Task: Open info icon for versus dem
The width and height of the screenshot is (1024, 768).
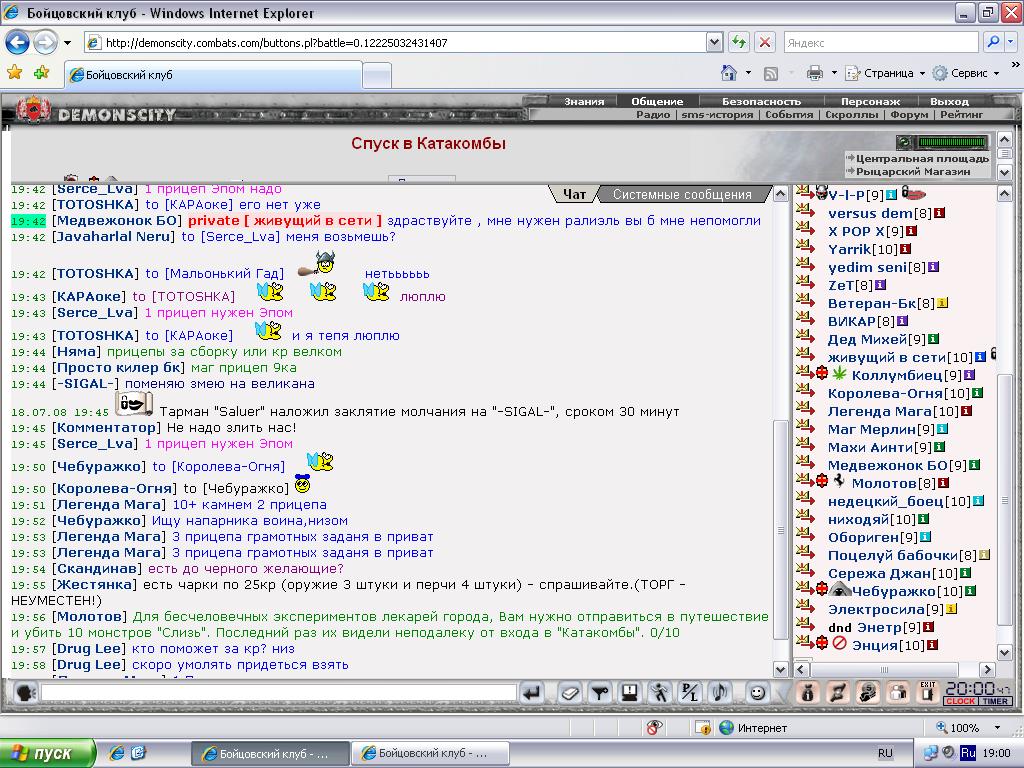Action: [x=939, y=214]
